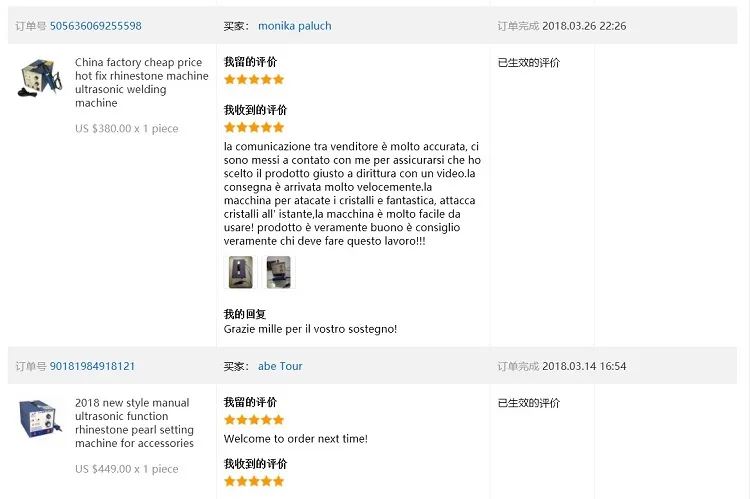Click the stars above 'Welcome to order next time!'
The image size is (750, 499).
tap(254, 420)
